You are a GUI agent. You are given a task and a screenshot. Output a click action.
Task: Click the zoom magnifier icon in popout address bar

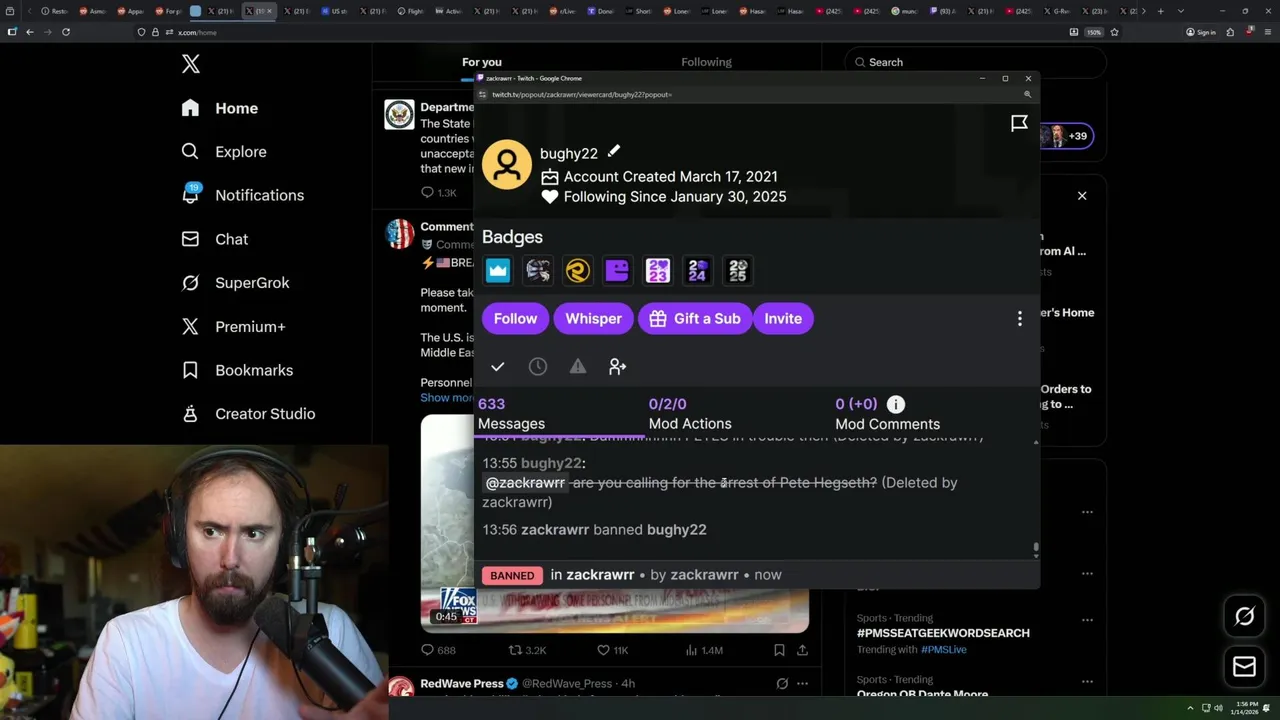pyautogui.click(x=1027, y=94)
